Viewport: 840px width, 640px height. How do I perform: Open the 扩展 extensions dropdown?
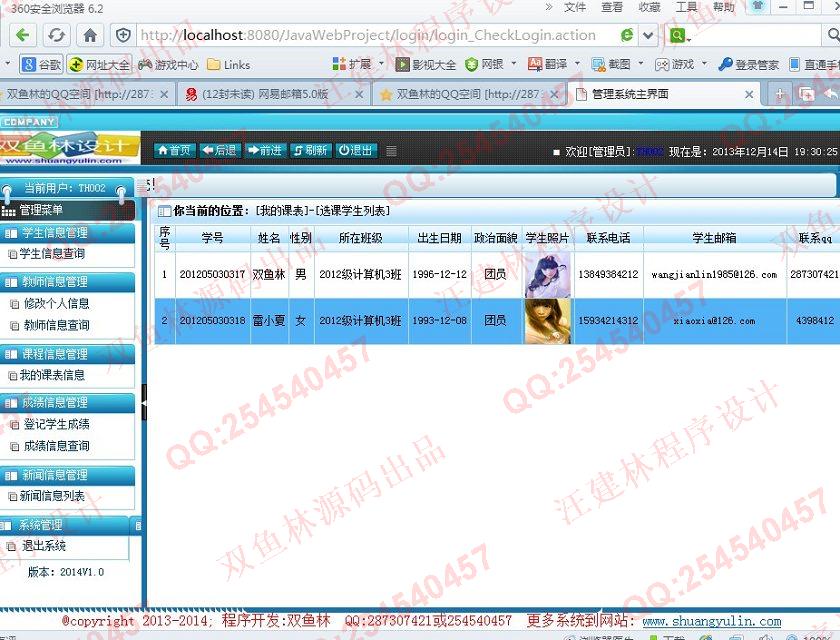tap(358, 65)
